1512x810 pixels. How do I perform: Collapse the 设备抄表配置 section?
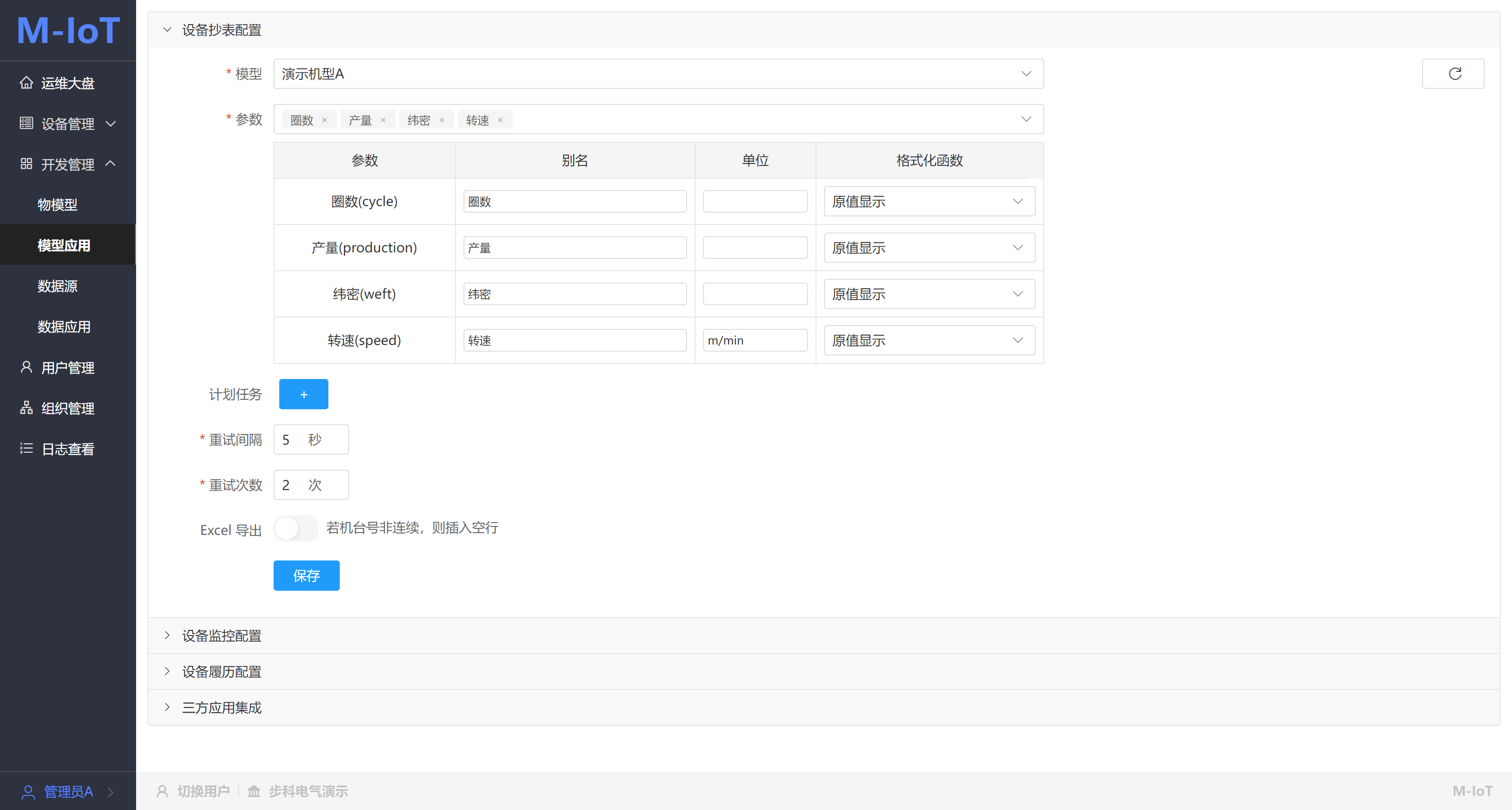point(824,30)
